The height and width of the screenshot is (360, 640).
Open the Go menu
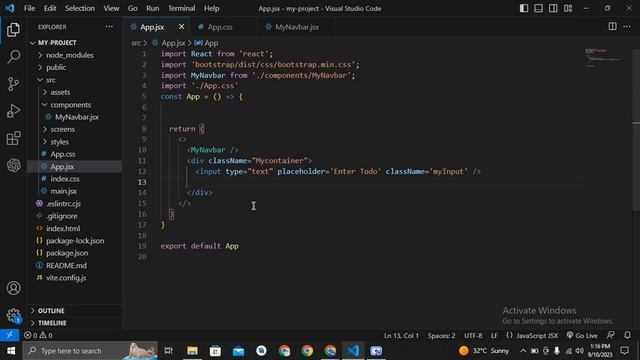133,8
